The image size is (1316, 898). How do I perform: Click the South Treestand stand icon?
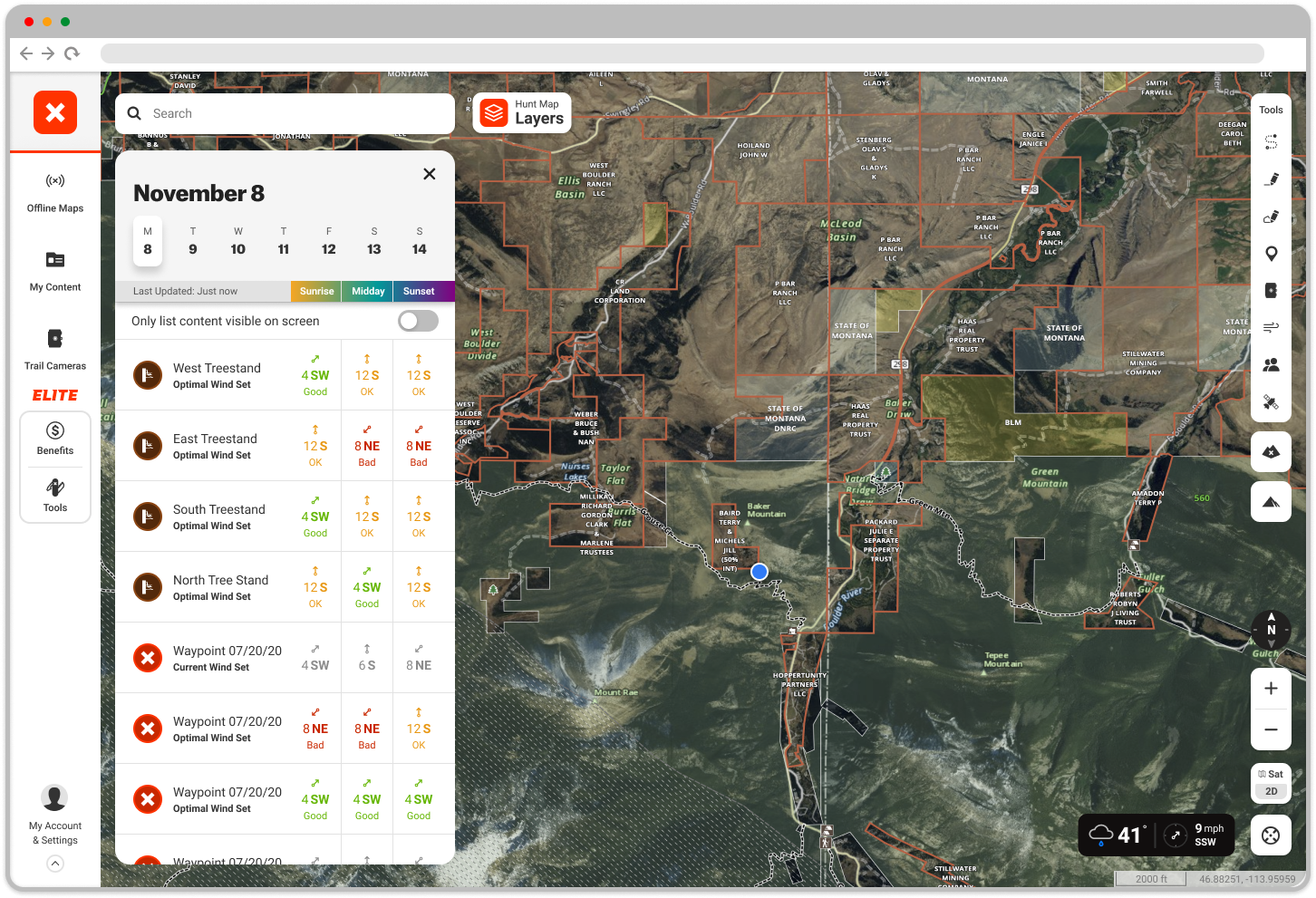tap(148, 517)
